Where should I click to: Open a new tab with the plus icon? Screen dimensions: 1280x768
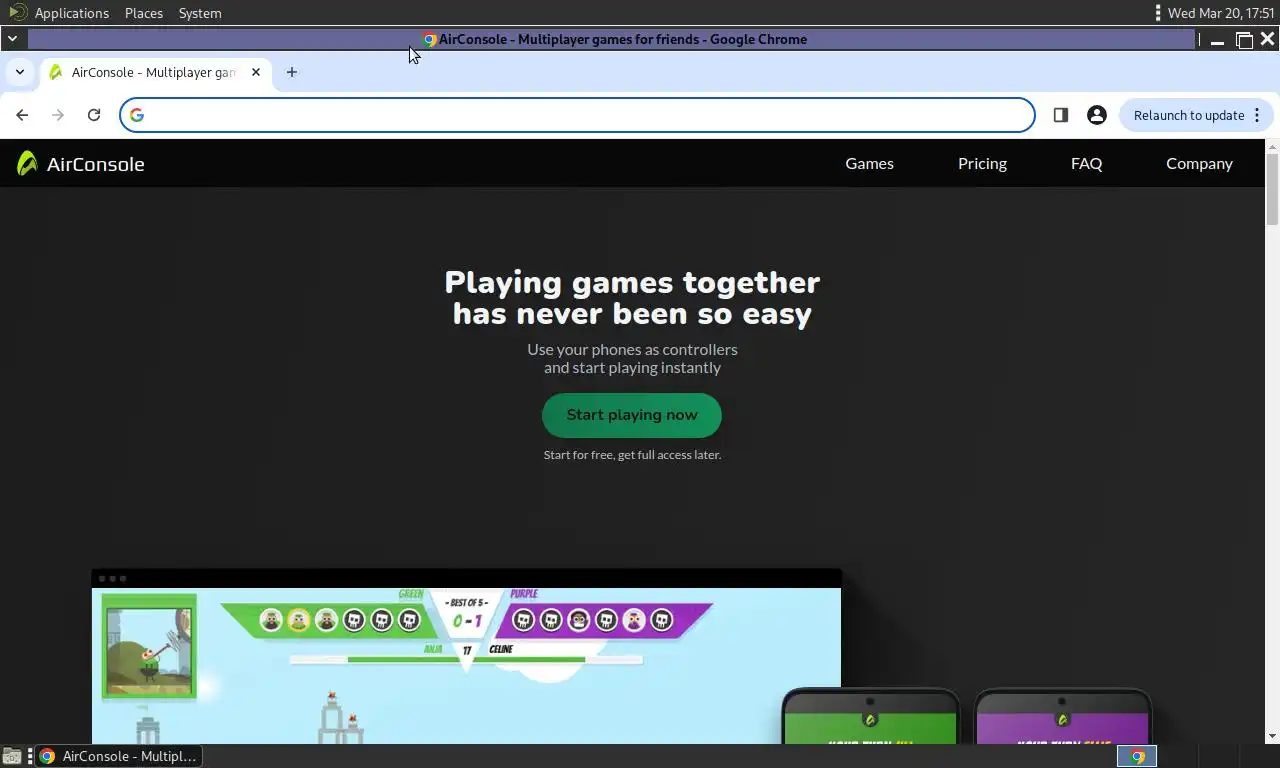point(292,72)
